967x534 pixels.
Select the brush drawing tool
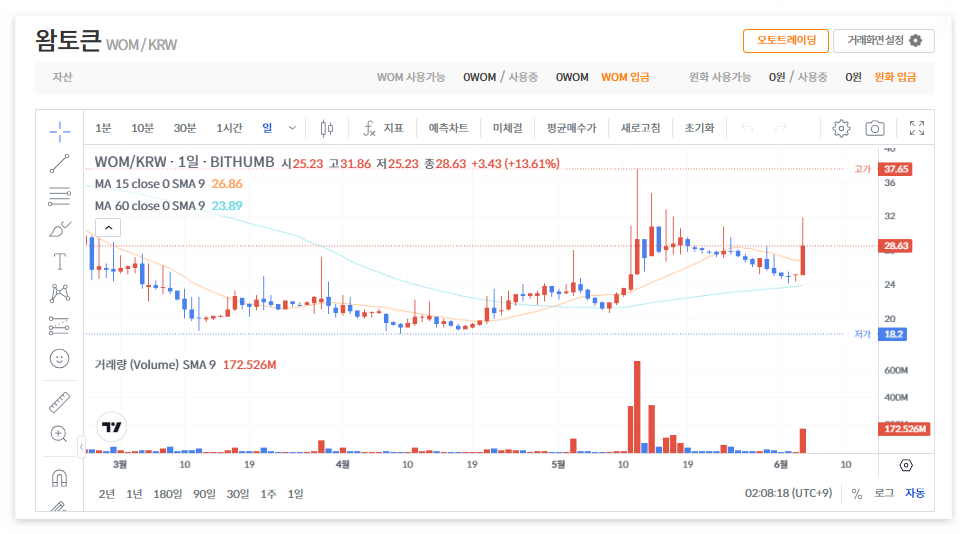pos(60,229)
